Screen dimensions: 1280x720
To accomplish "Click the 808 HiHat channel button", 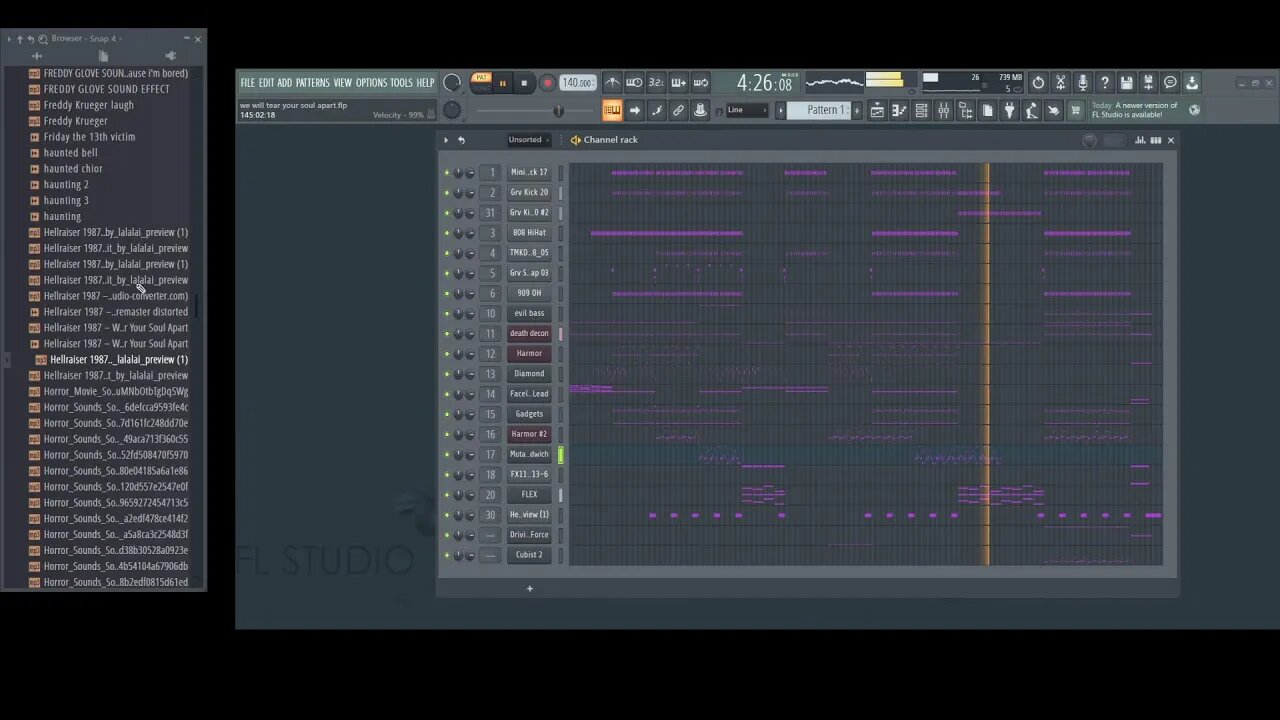I will (529, 233).
